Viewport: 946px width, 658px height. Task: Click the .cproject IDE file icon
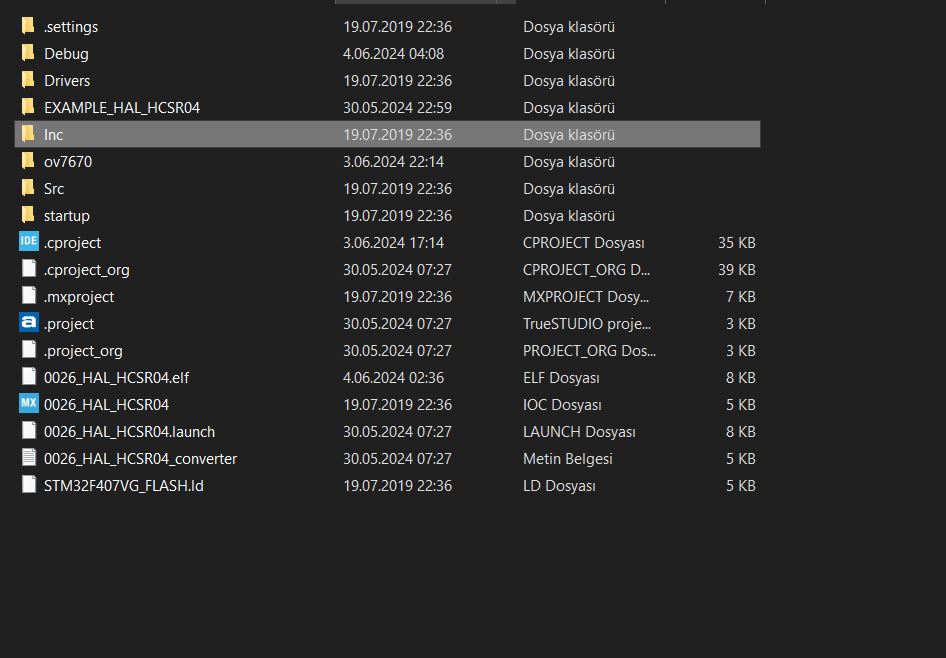28,242
